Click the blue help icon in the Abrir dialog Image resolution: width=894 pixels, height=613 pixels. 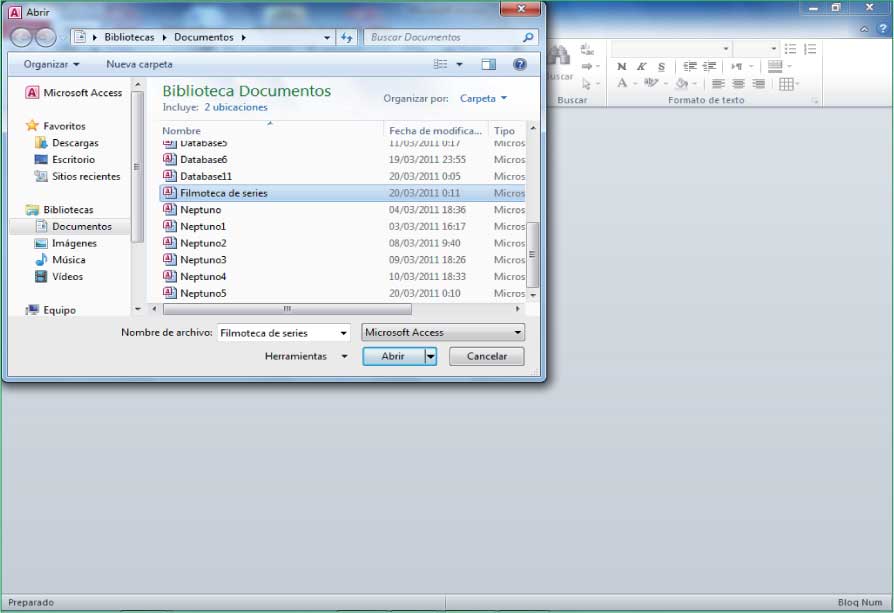click(x=520, y=64)
